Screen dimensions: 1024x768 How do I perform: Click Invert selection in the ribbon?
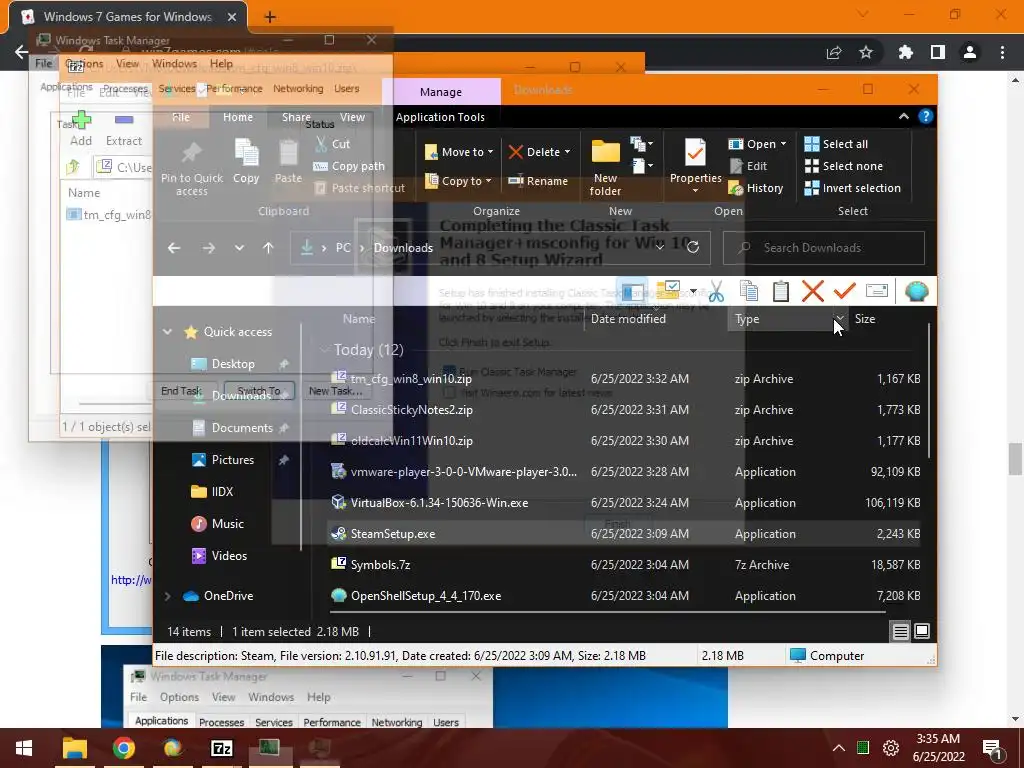(853, 188)
